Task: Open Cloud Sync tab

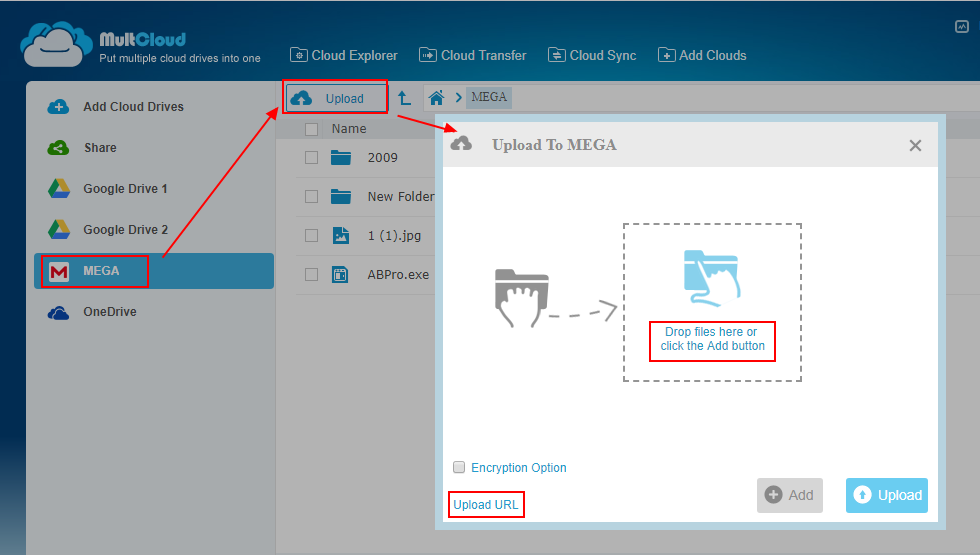Action: 592,56
